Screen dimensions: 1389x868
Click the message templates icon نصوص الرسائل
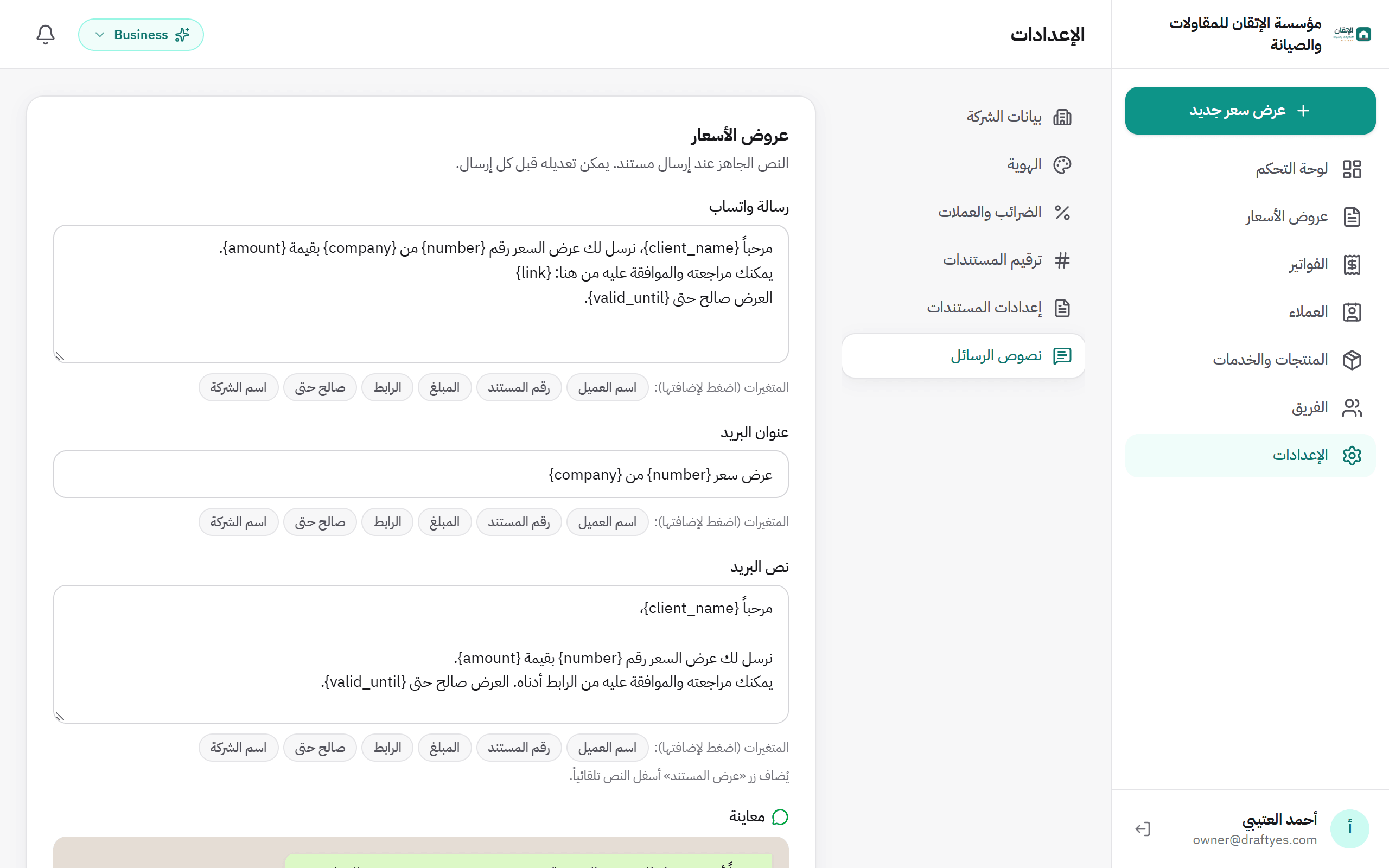[x=1062, y=356]
